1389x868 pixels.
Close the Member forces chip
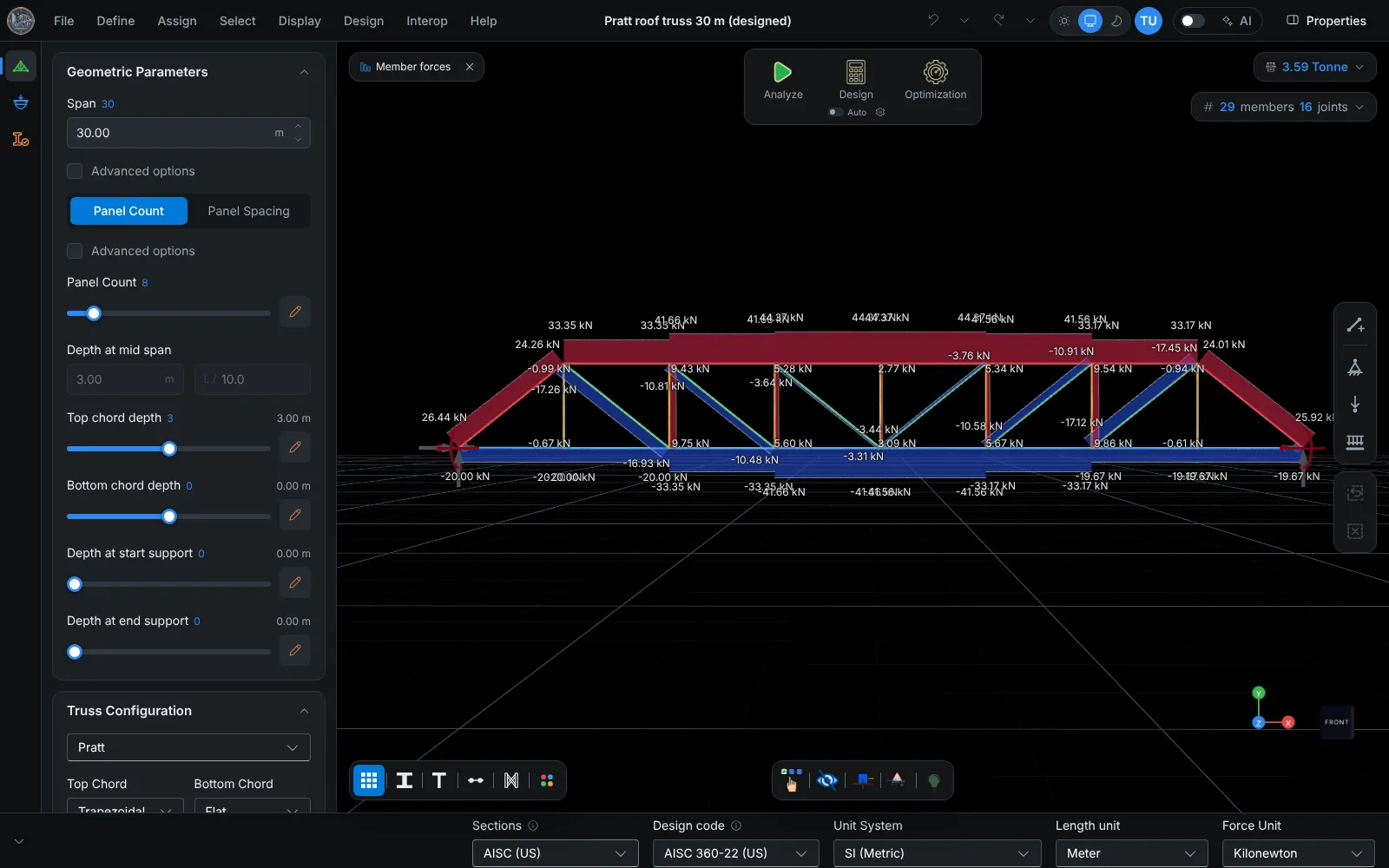[x=470, y=67]
